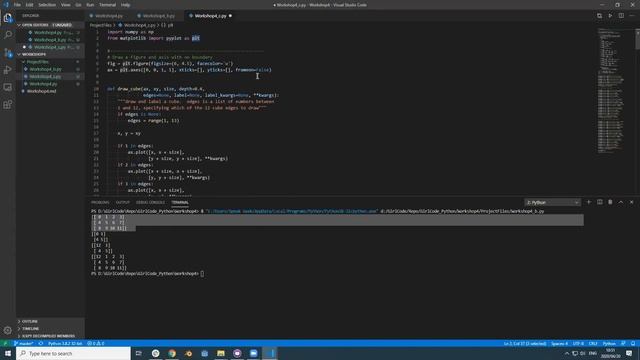Switch to the Output panel tab
The width and height of the screenshot is (640, 360).
coord(122,202)
